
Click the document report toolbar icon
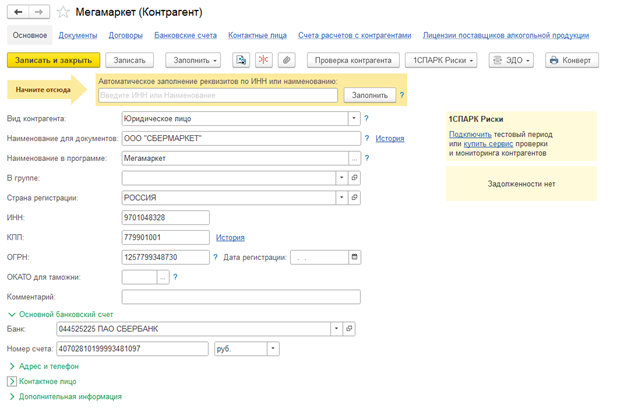pos(241,60)
